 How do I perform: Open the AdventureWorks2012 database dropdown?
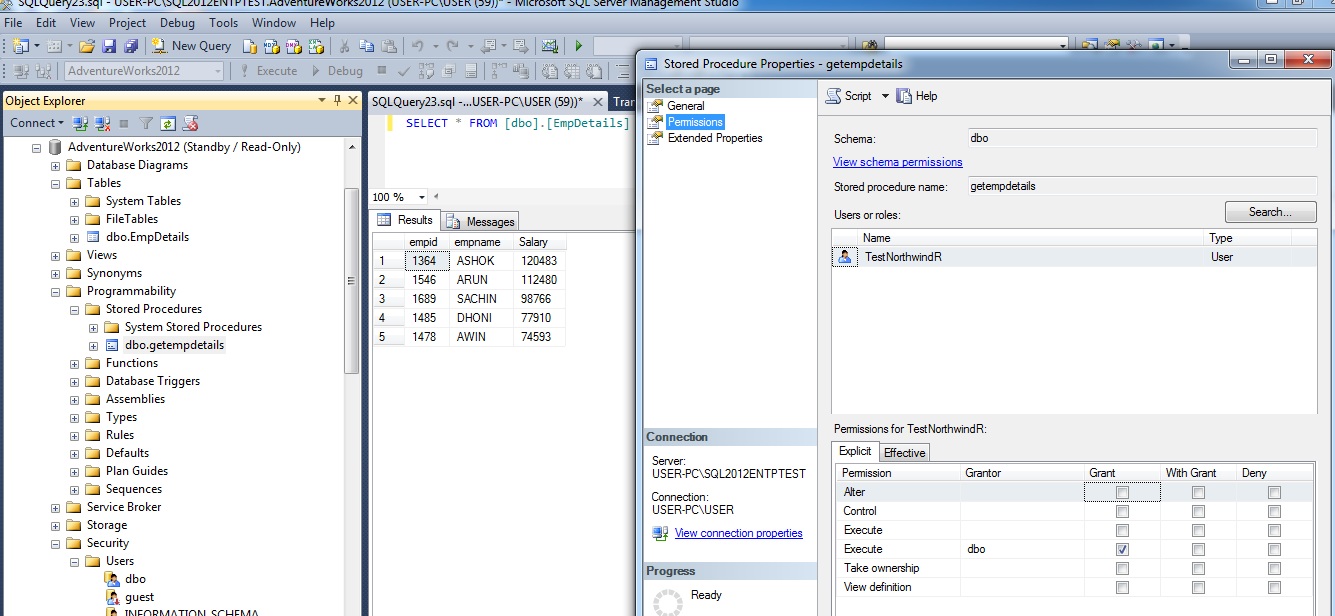click(x=218, y=71)
